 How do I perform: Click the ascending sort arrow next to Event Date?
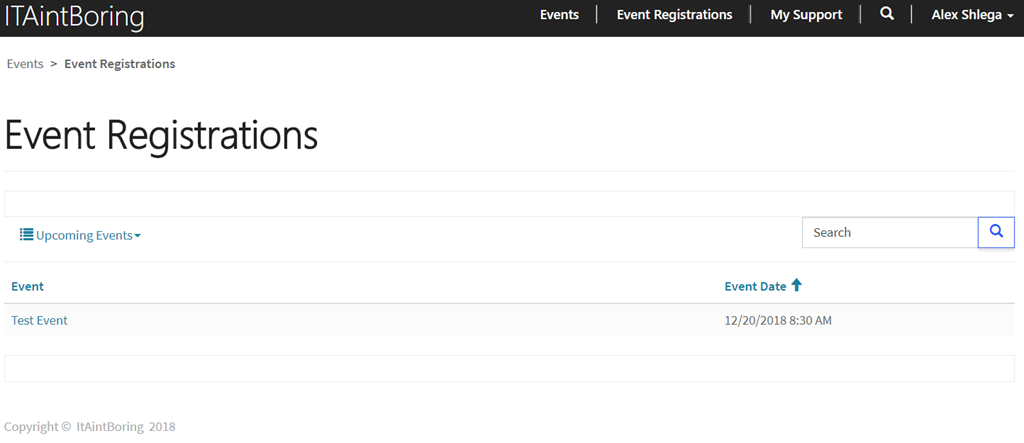pyautogui.click(x=796, y=285)
